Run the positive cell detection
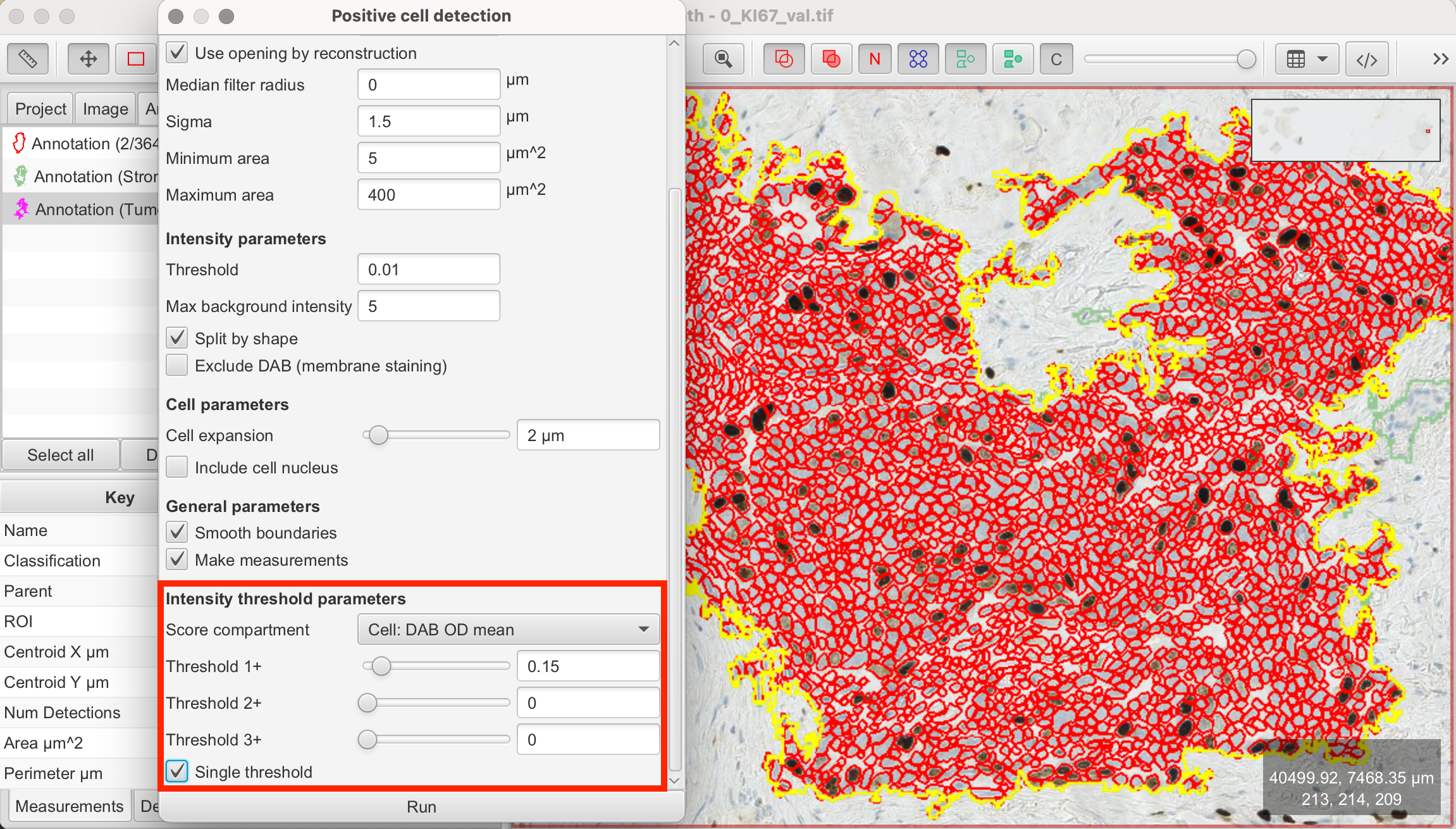Image resolution: width=1456 pixels, height=829 pixels. 421,806
